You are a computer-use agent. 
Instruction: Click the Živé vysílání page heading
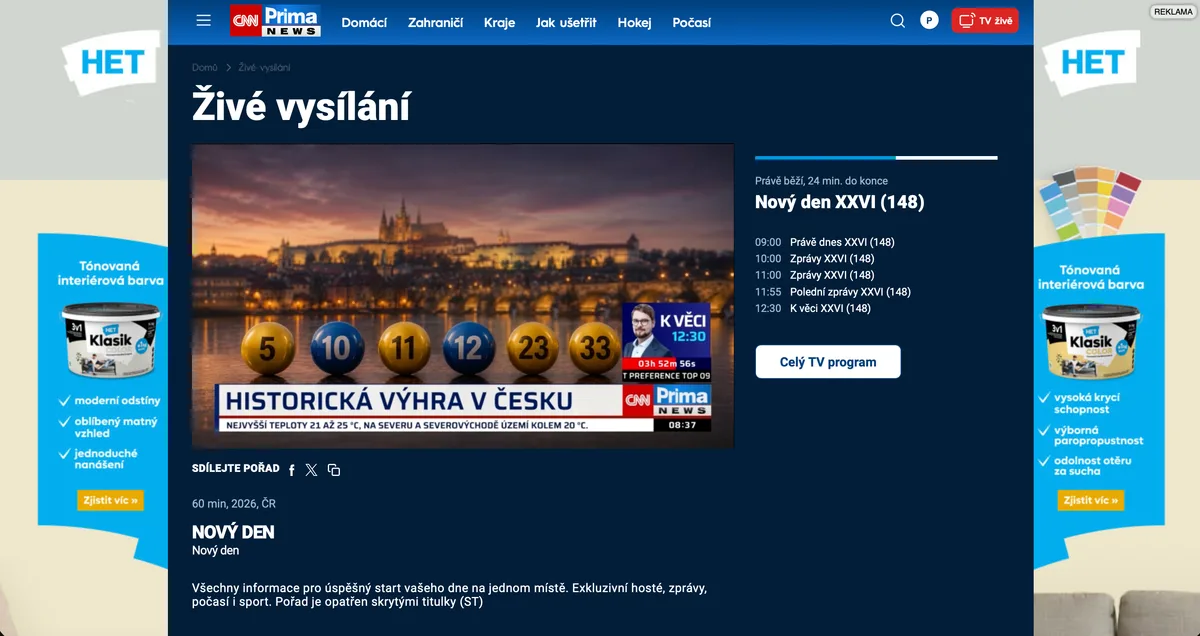coord(301,105)
